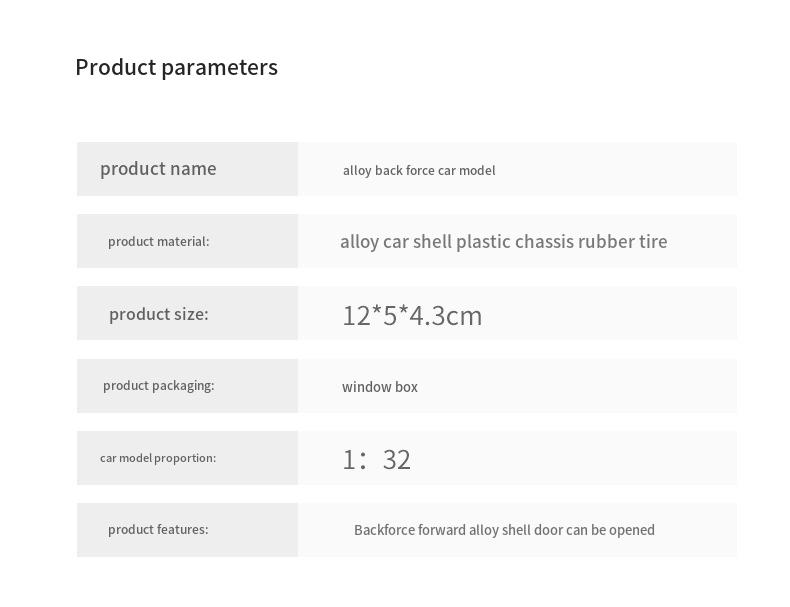790x607 pixels.
Task: Click the product packaging label
Action: [x=158, y=385]
